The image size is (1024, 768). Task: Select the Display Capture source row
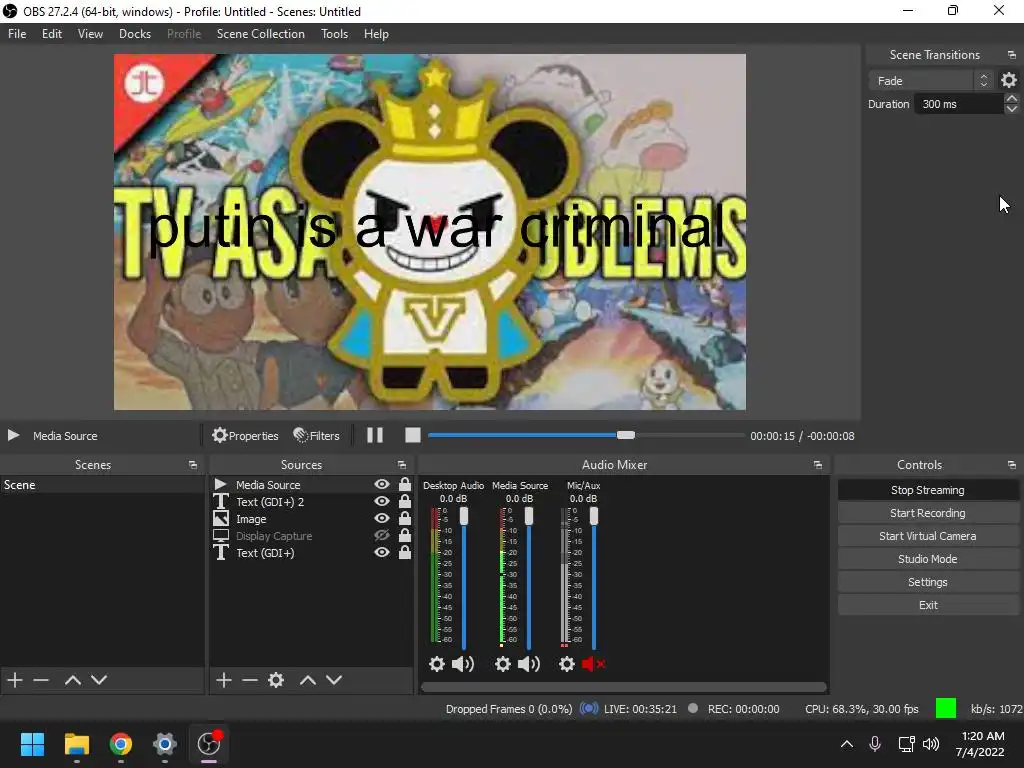pos(312,536)
